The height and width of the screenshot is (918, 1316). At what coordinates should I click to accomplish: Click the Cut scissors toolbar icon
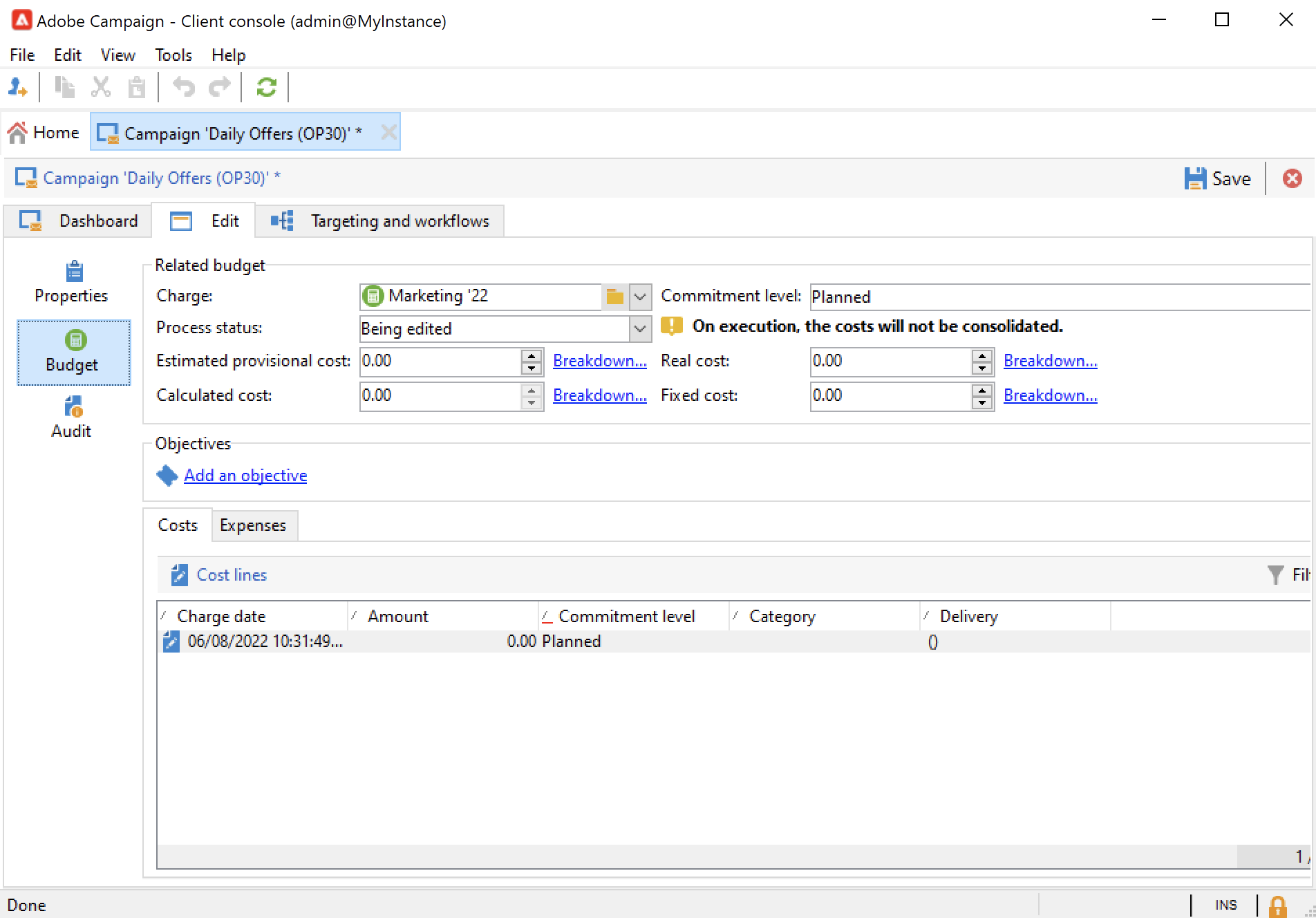click(x=101, y=87)
